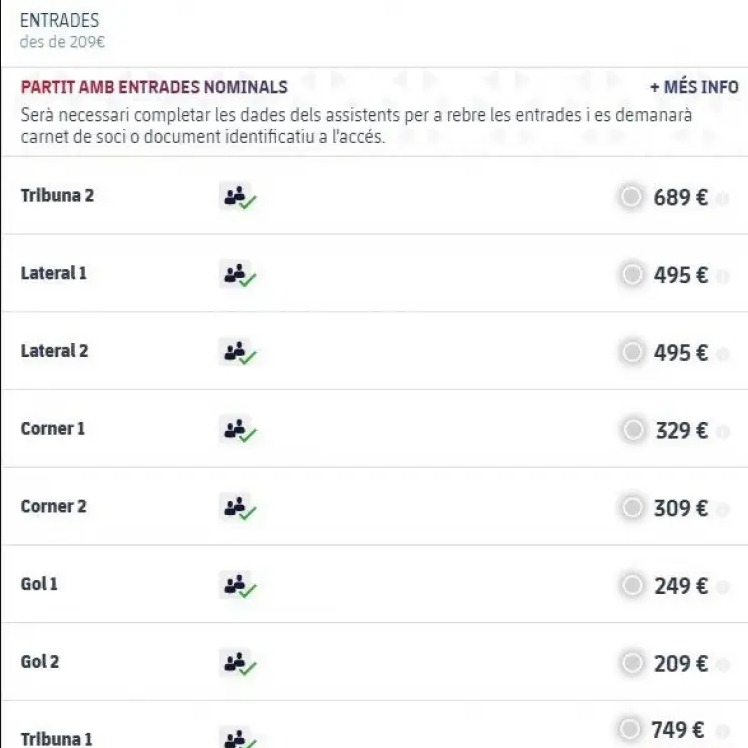Viewport: 748px width, 748px height.
Task: Click the nominal ticket icon beside Lateral 2
Action: [x=239, y=352]
